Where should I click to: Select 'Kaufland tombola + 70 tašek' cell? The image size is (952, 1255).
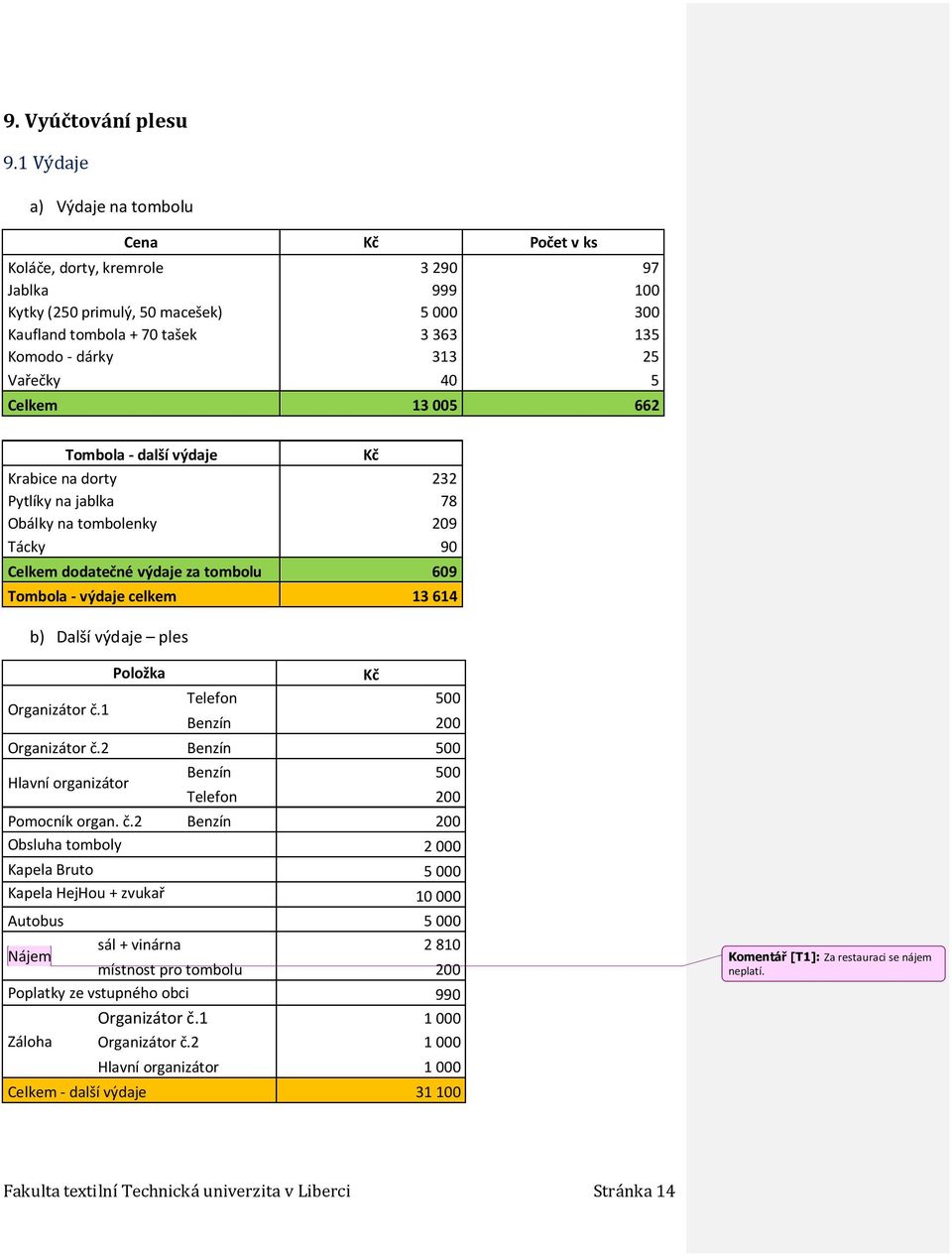(102, 335)
